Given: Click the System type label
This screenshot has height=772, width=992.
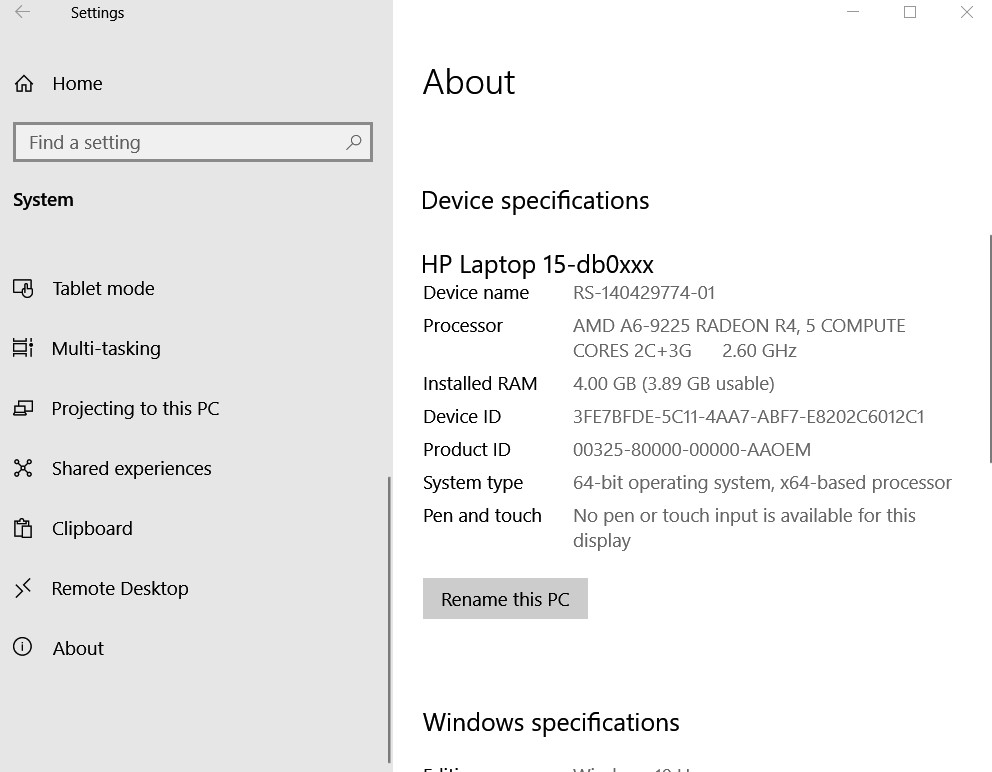Looking at the screenshot, I should pyautogui.click(x=473, y=483).
